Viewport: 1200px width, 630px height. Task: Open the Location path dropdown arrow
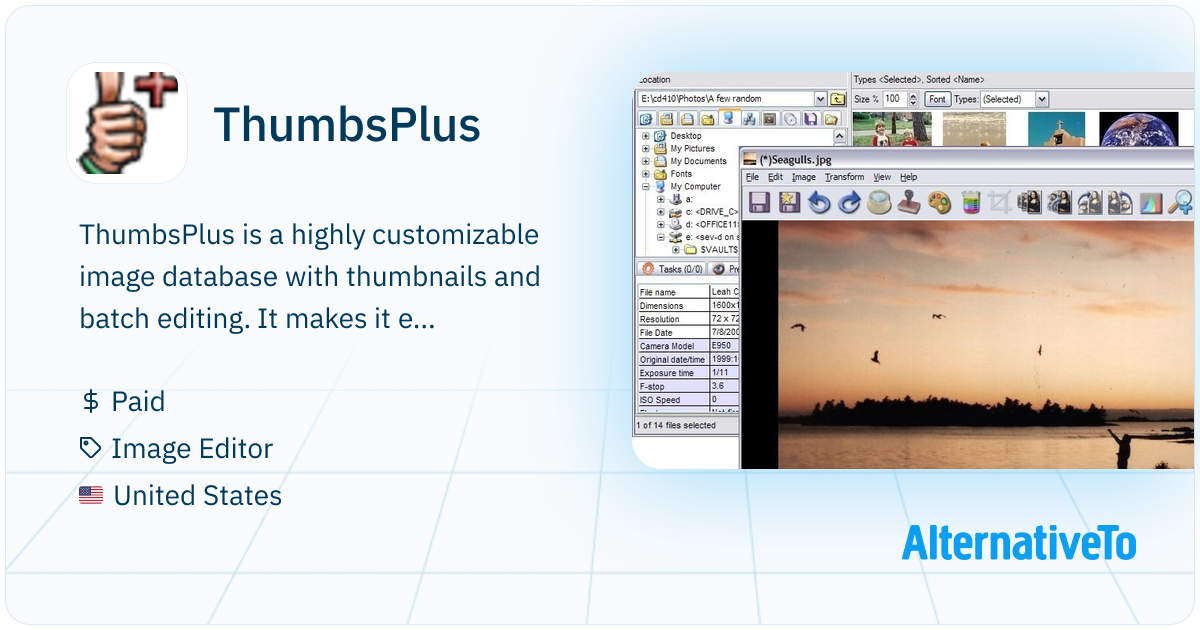(x=820, y=99)
